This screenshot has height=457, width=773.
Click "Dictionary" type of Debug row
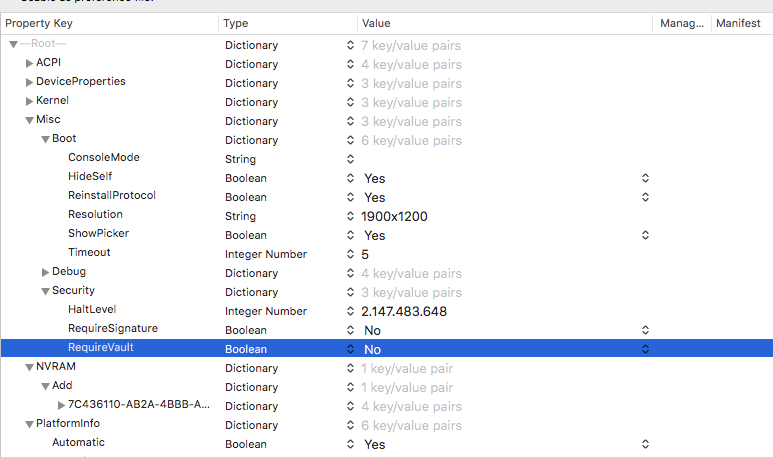click(251, 273)
